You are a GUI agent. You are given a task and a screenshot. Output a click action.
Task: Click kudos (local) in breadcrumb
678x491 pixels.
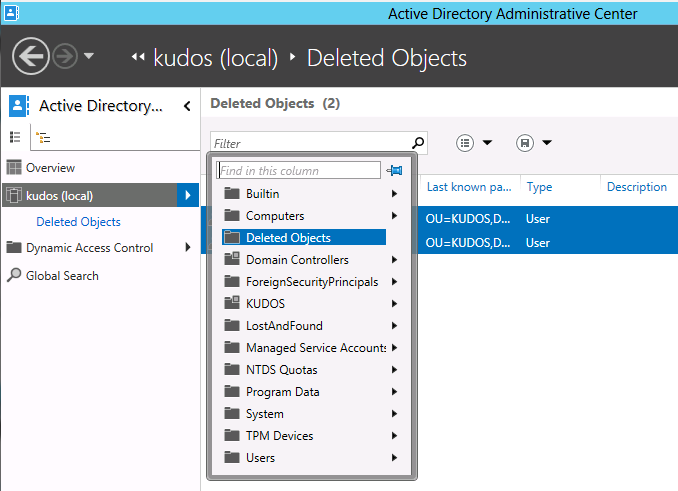click(x=216, y=58)
